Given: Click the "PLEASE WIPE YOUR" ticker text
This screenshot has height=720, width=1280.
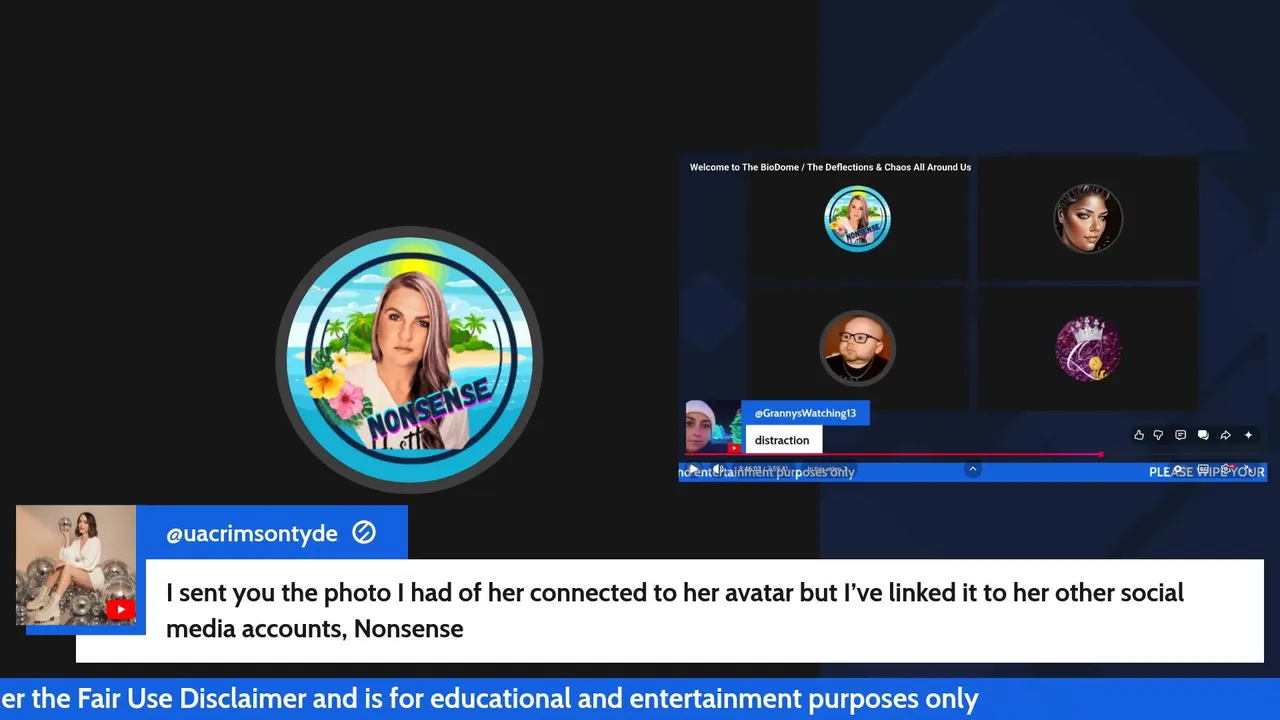Looking at the screenshot, I should click(1207, 472).
